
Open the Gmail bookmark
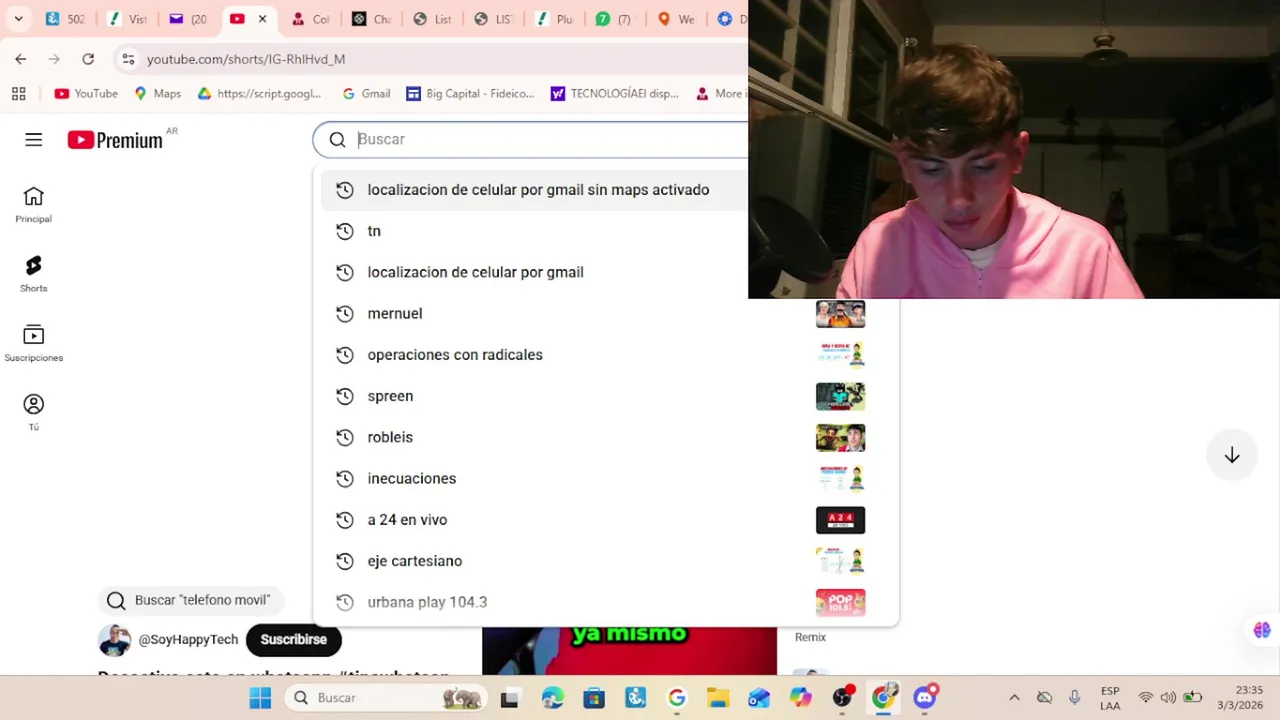tap(366, 94)
